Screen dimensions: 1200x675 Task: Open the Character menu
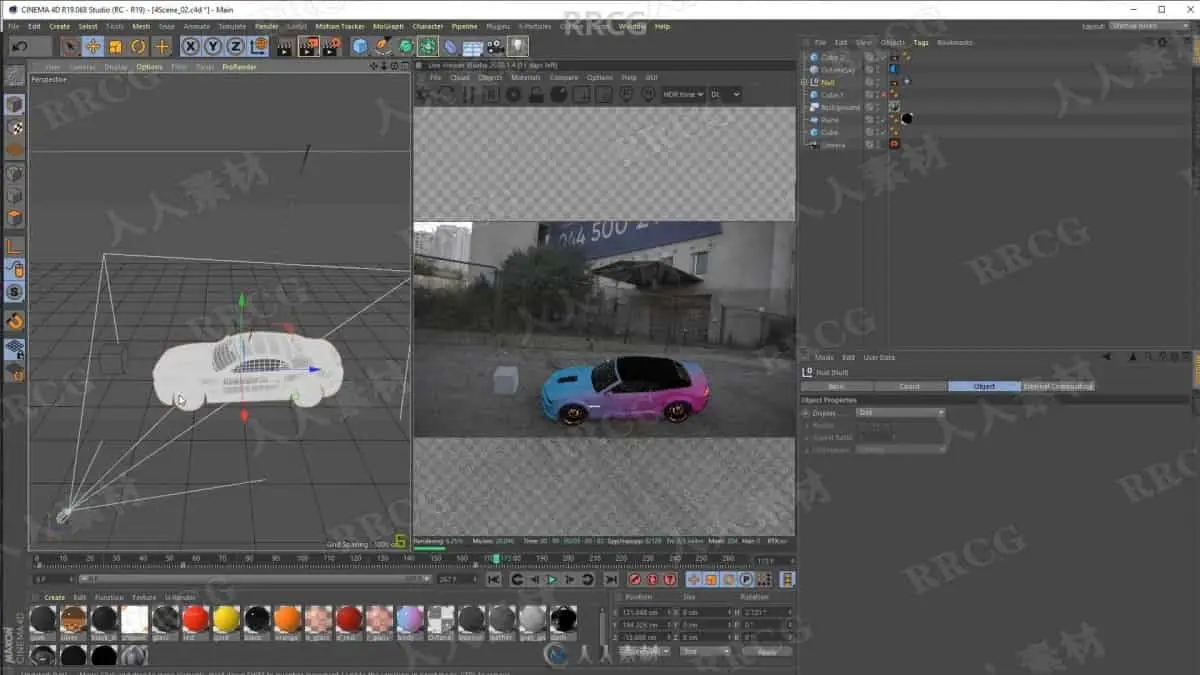(428, 26)
